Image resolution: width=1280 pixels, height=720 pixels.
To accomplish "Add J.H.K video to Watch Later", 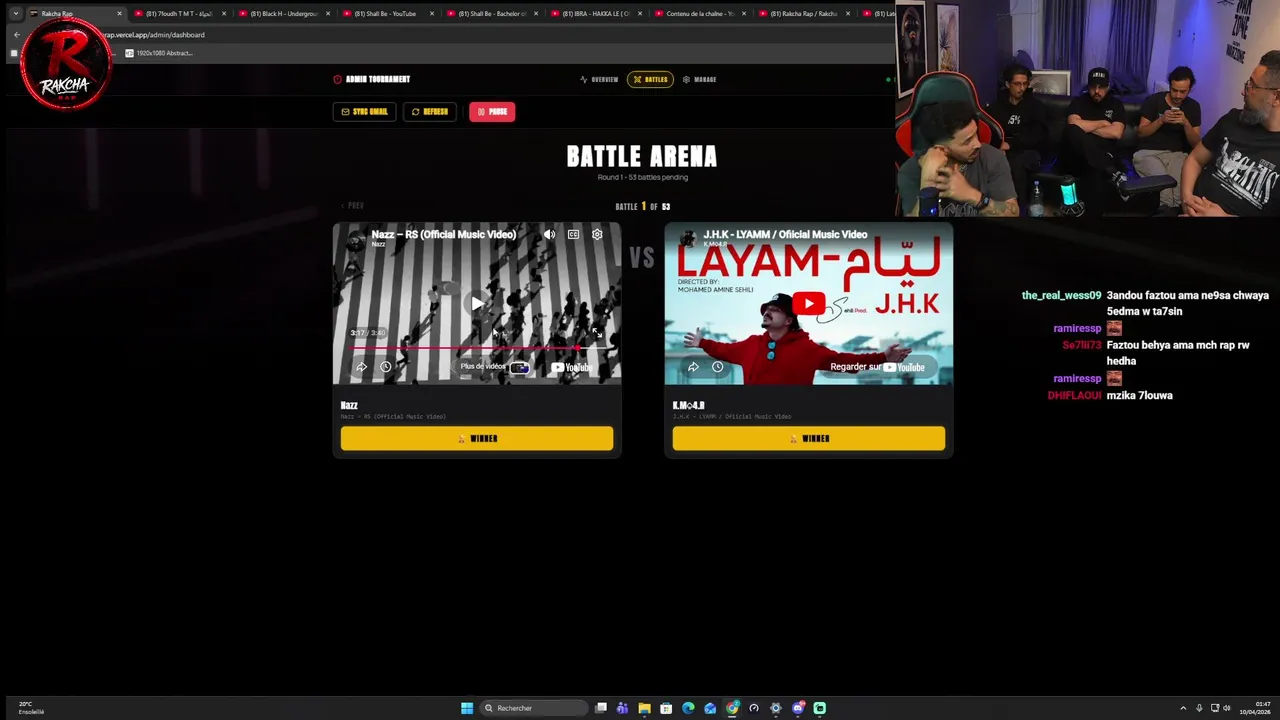I will coord(717,367).
